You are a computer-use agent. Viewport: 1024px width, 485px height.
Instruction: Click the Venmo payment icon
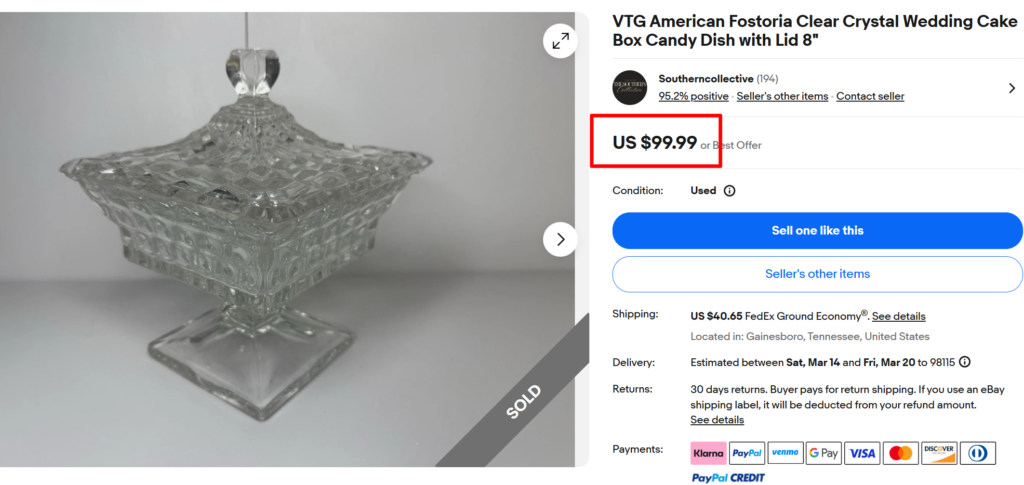click(785, 453)
